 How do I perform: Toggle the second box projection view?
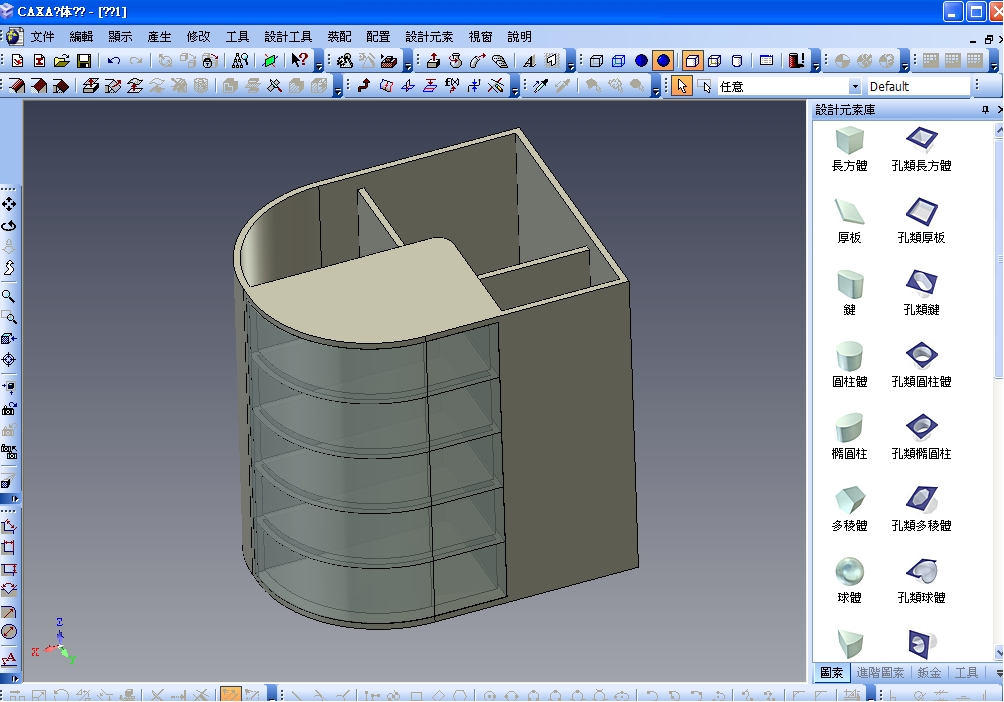[715, 61]
